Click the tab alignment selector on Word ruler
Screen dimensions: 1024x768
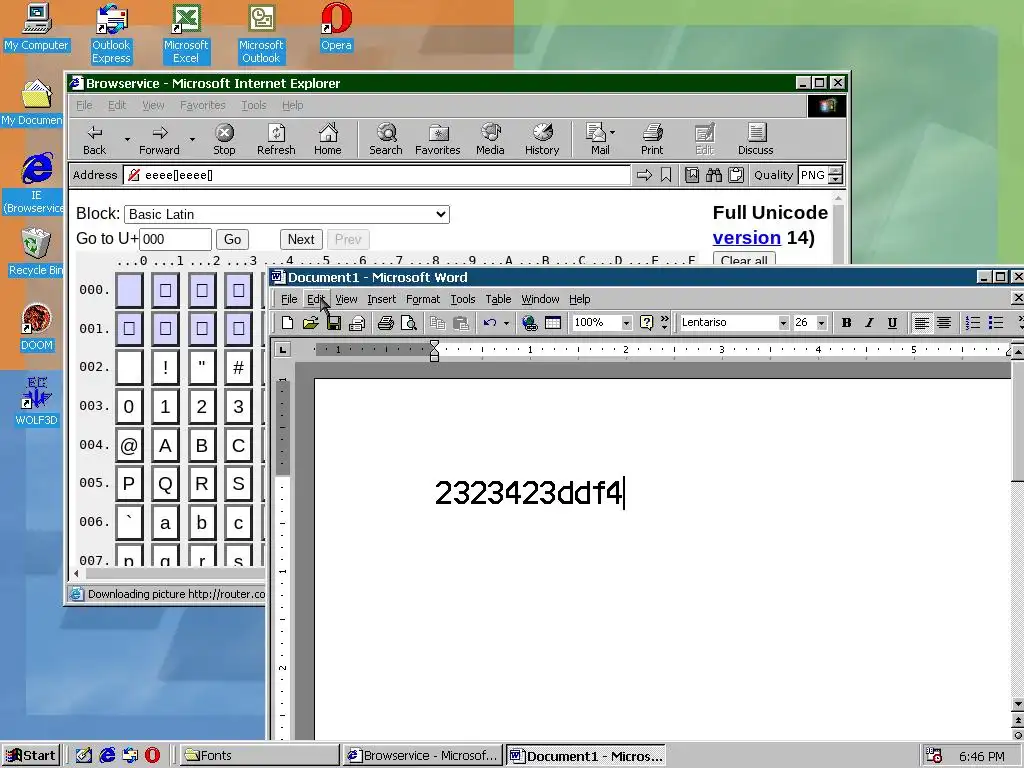tap(282, 349)
